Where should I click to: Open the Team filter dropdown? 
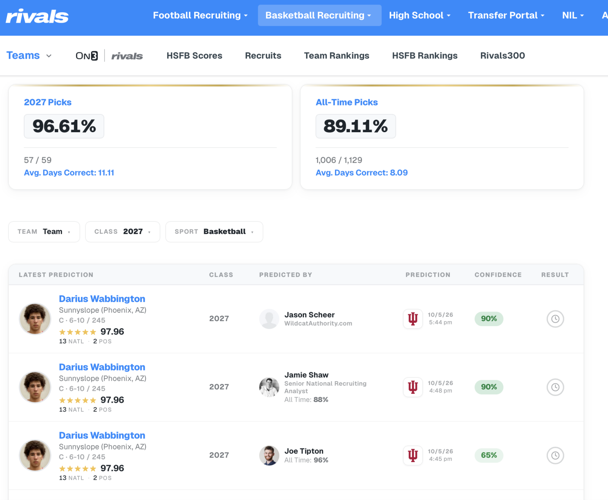pyautogui.click(x=44, y=232)
